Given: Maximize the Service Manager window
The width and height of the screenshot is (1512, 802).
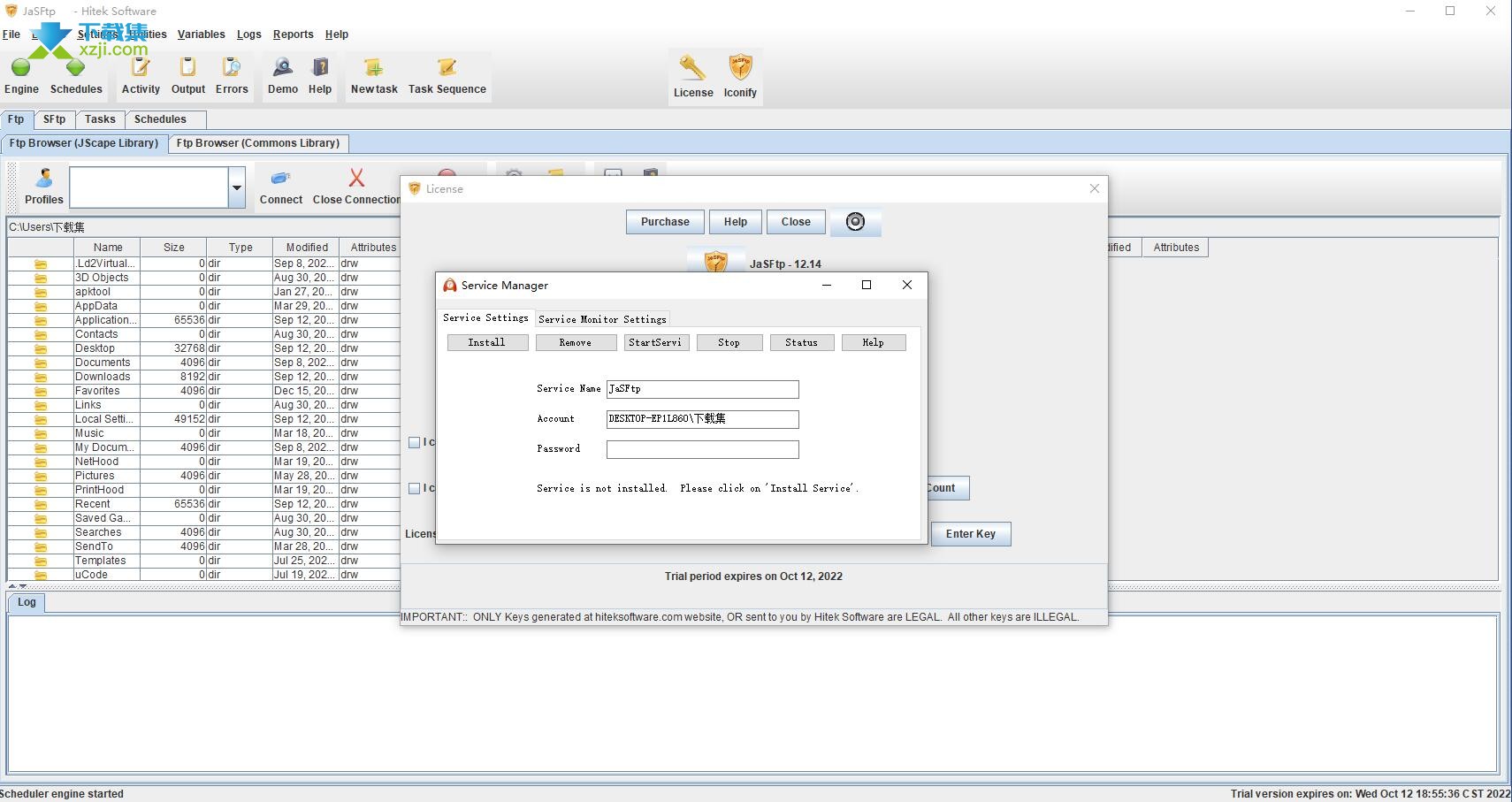Looking at the screenshot, I should [x=867, y=285].
